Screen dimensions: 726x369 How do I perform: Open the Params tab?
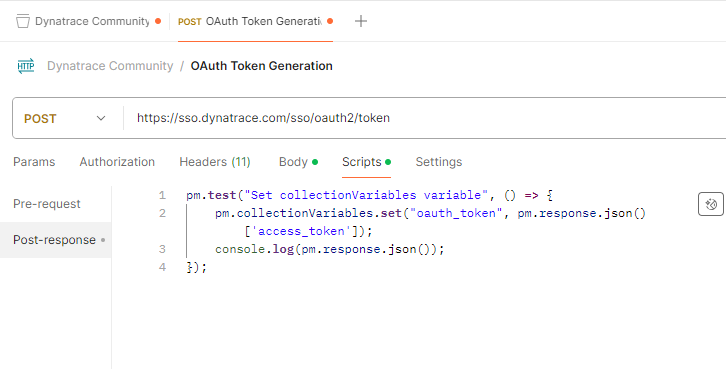point(34,162)
